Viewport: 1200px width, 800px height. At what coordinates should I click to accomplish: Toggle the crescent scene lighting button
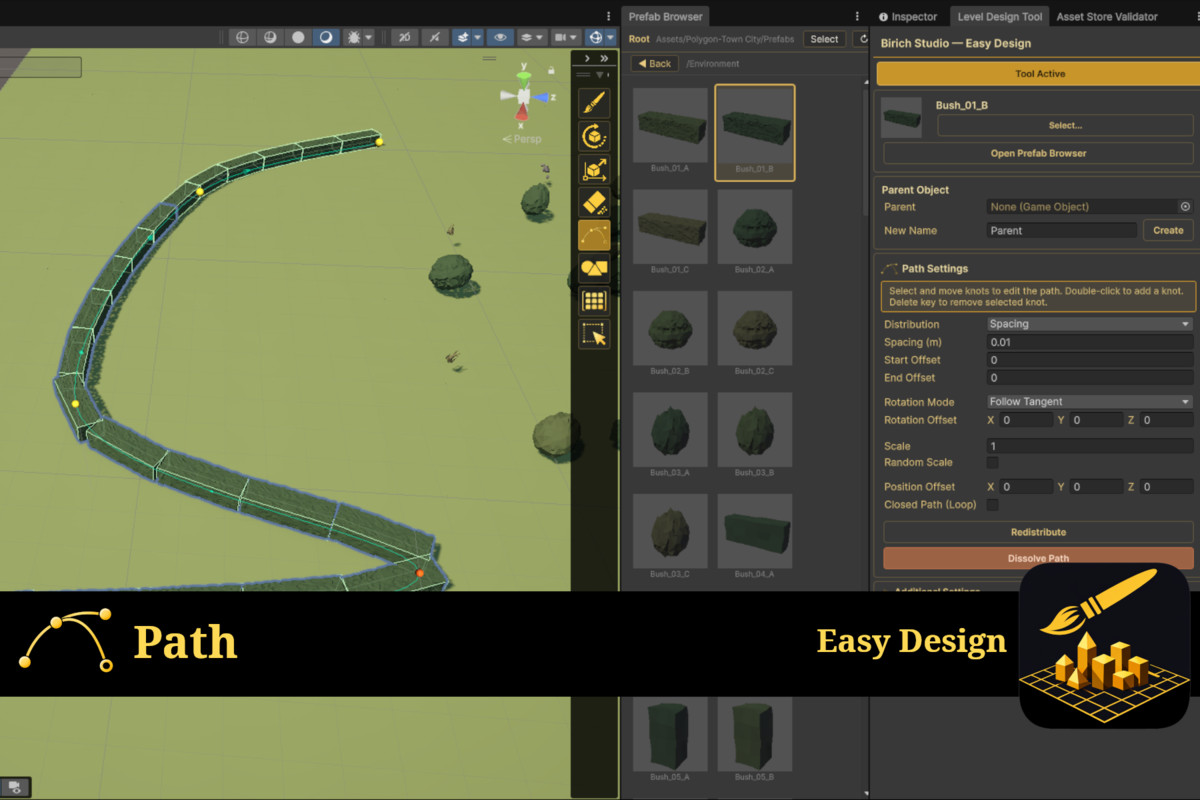(326, 37)
